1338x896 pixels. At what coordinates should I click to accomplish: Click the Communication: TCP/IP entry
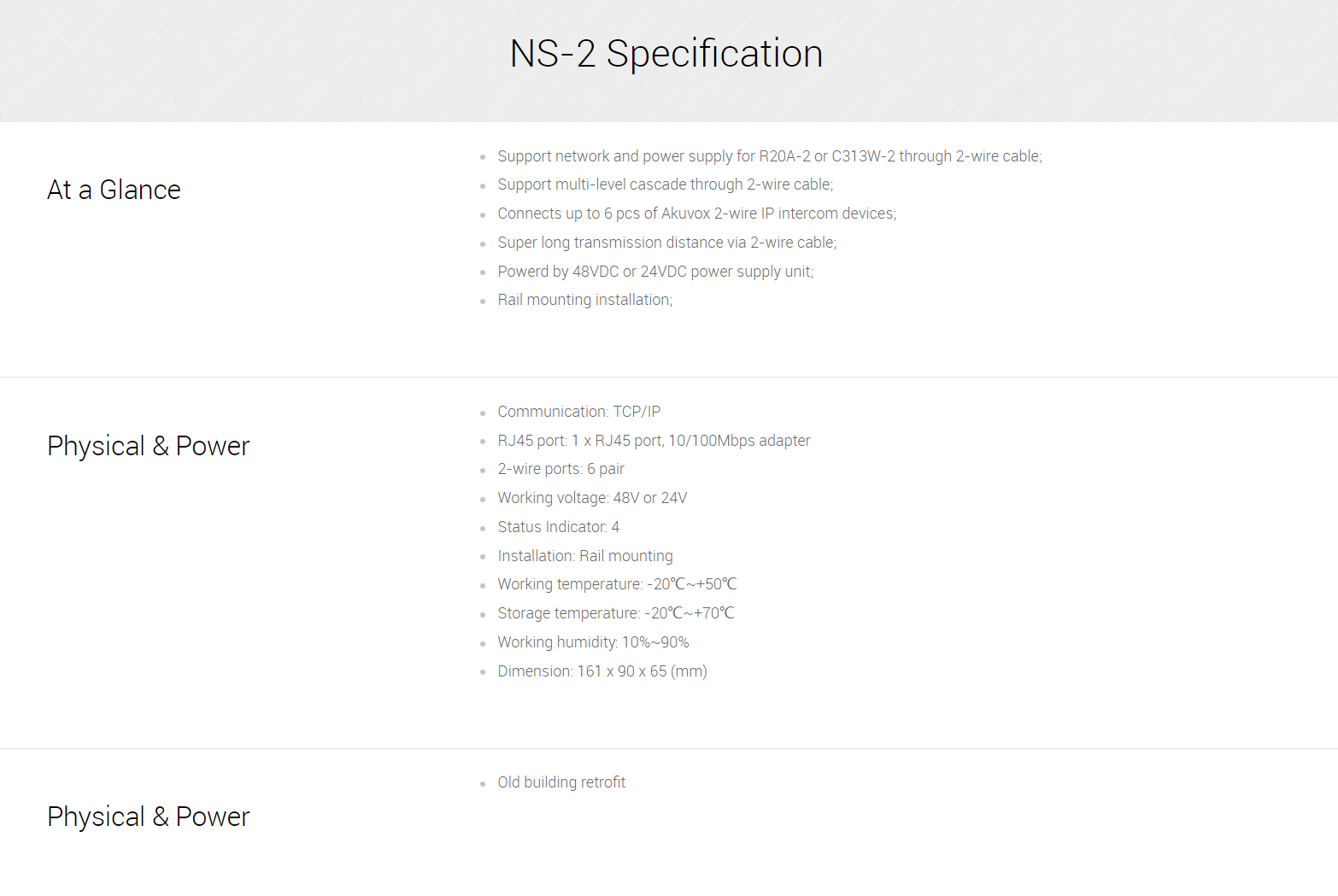578,412
